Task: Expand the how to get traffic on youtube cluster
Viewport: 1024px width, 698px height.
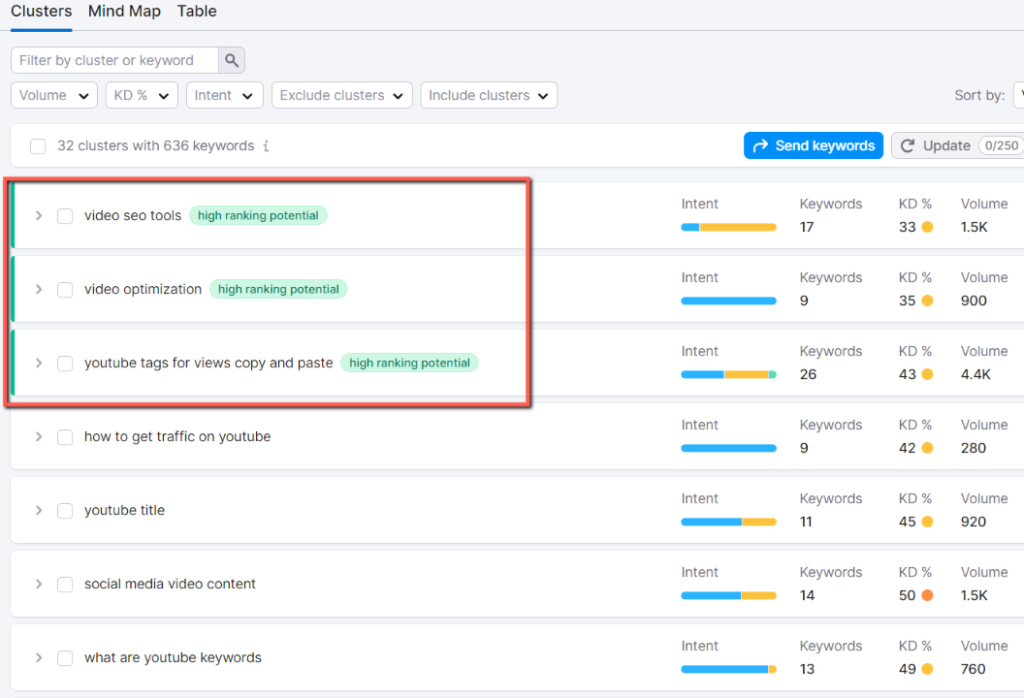Action: coord(38,436)
